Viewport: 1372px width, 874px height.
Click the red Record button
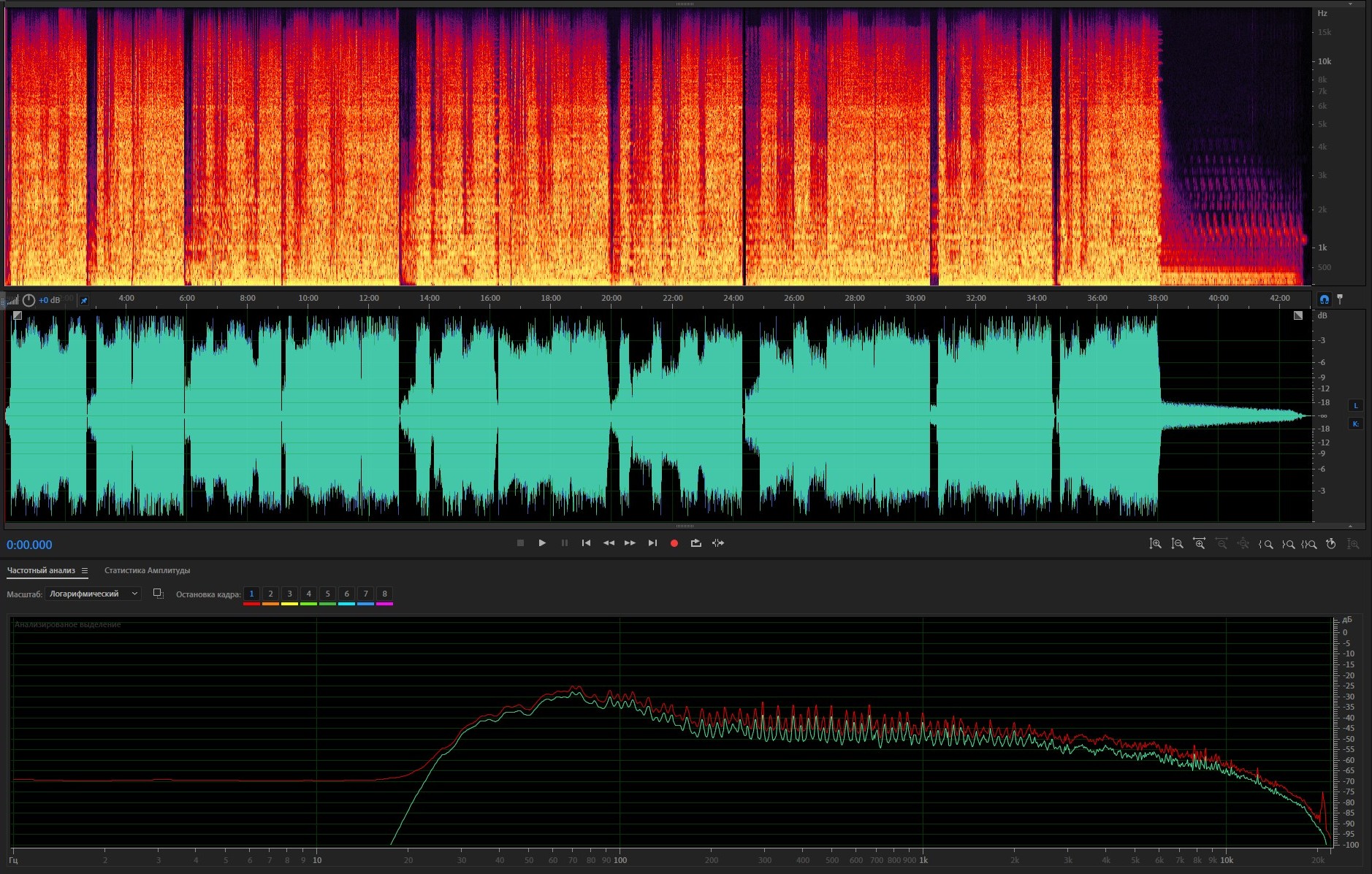tap(674, 543)
